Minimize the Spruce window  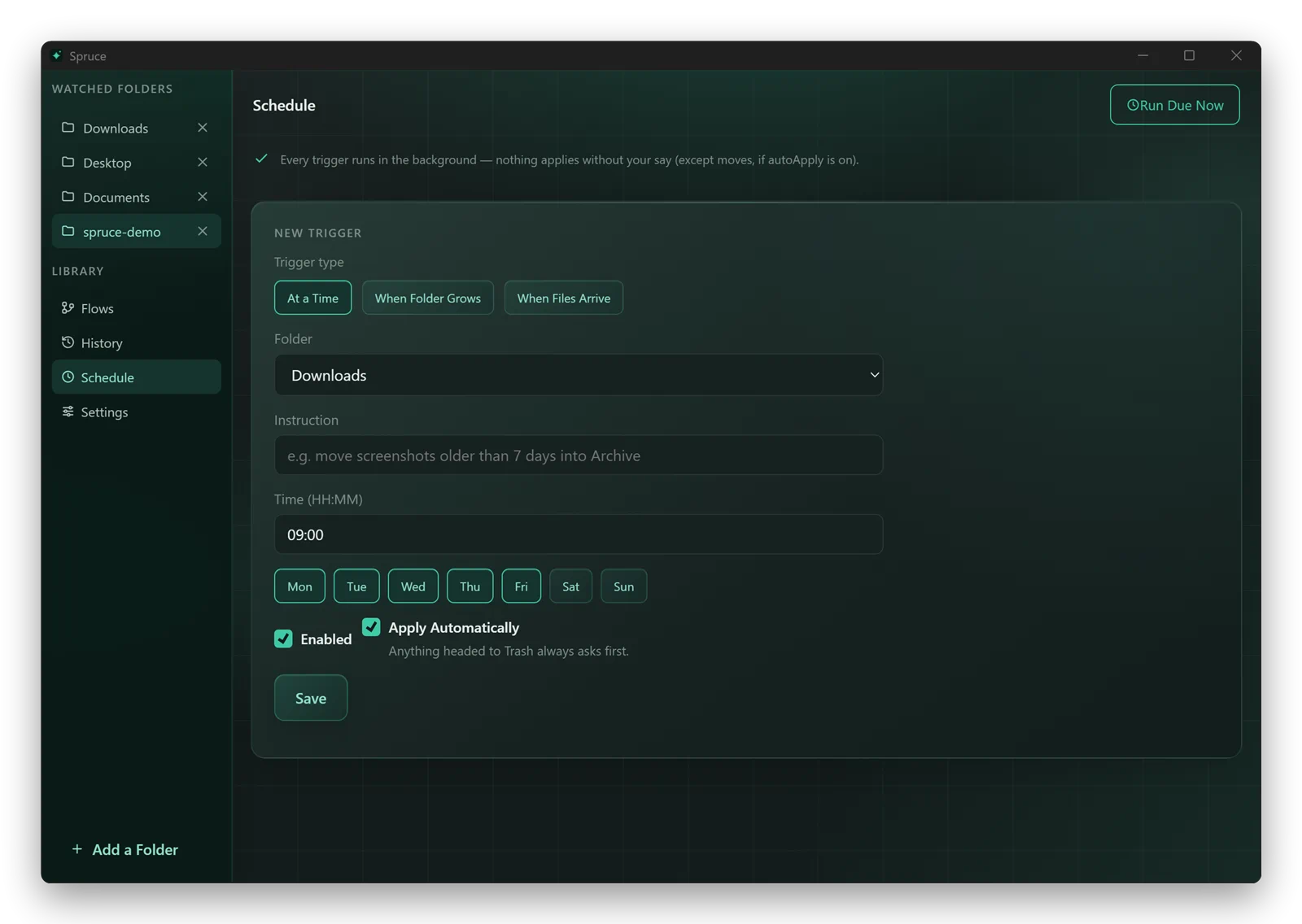(x=1143, y=55)
